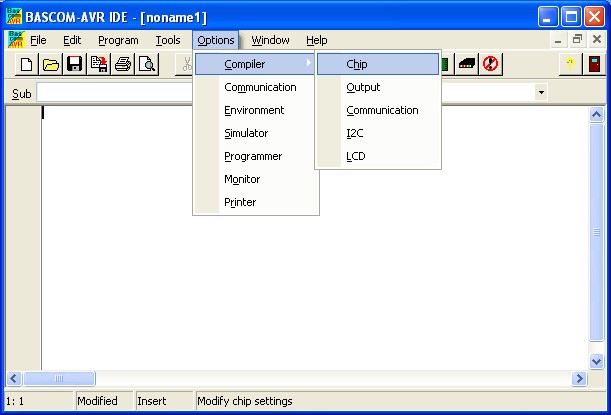The image size is (611, 415).
Task: Open the Window menu
Action: [x=270, y=40]
